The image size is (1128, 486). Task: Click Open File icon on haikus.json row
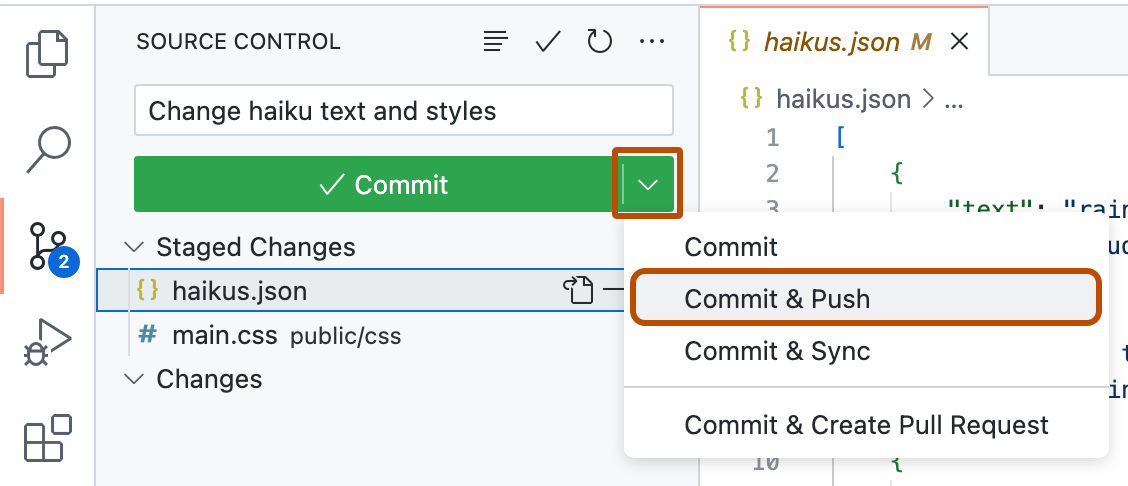tap(577, 291)
